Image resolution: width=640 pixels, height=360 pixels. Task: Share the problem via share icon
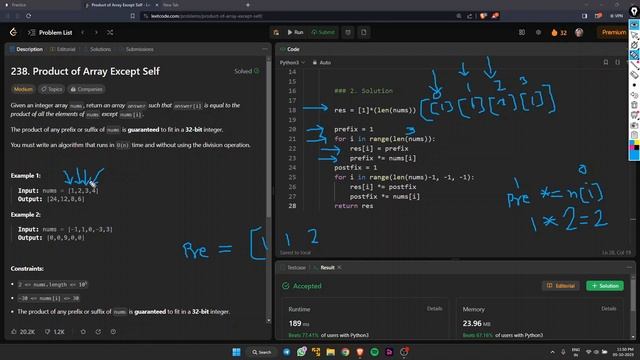tap(98, 332)
